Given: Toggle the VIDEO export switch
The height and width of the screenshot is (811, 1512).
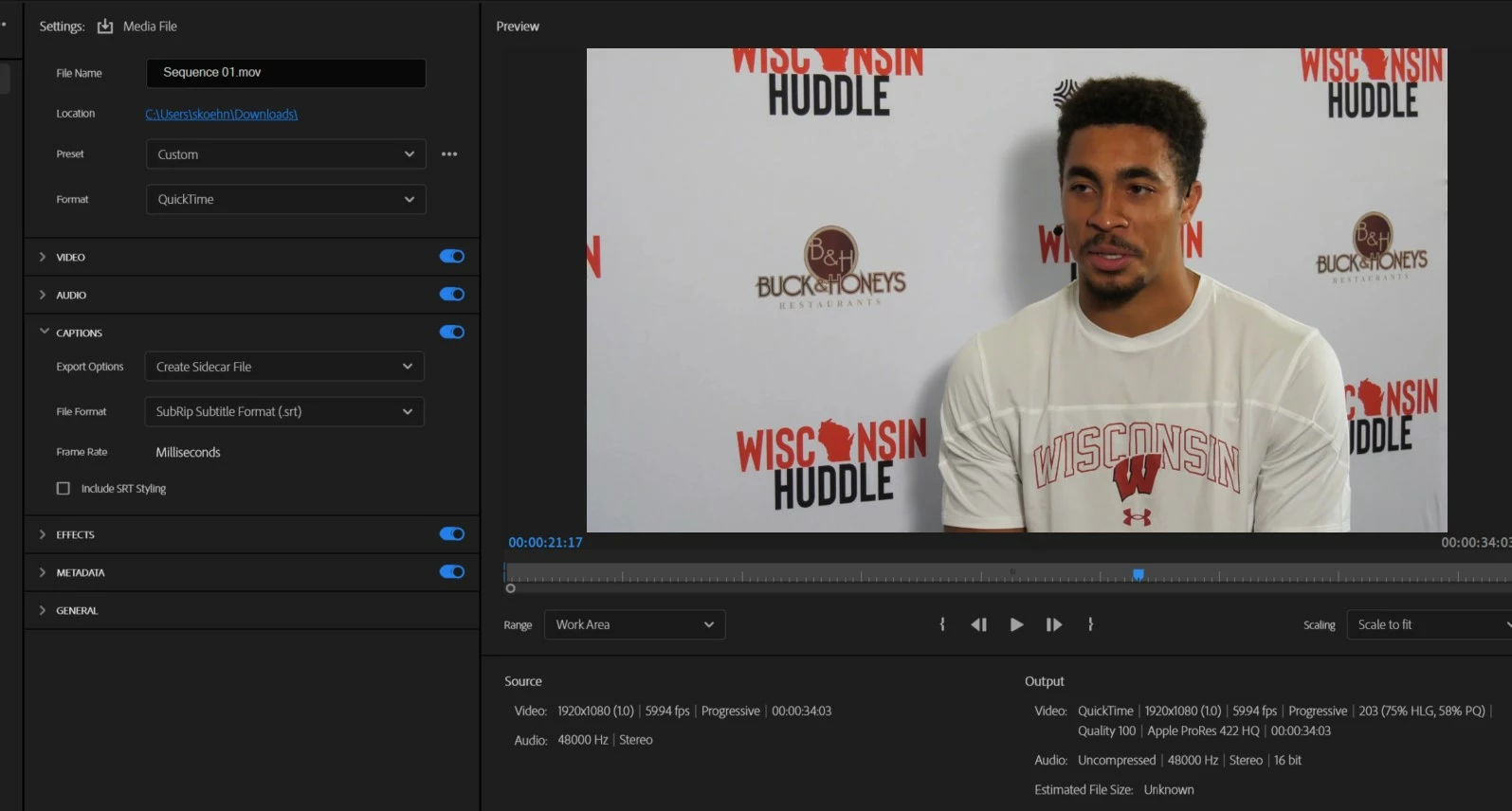Looking at the screenshot, I should [452, 256].
